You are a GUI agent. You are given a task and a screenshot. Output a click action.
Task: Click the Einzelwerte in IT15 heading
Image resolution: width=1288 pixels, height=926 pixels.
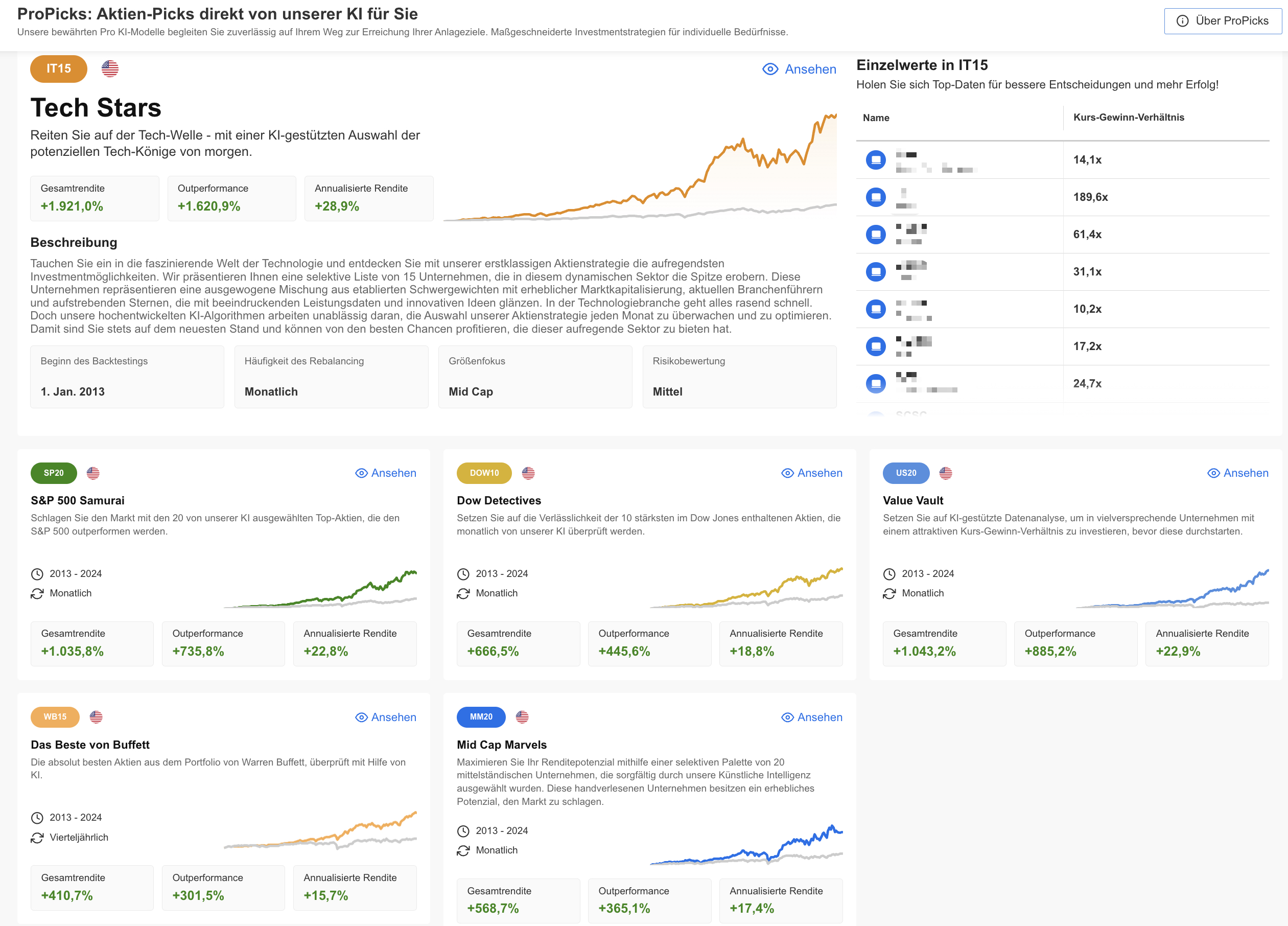click(922, 65)
